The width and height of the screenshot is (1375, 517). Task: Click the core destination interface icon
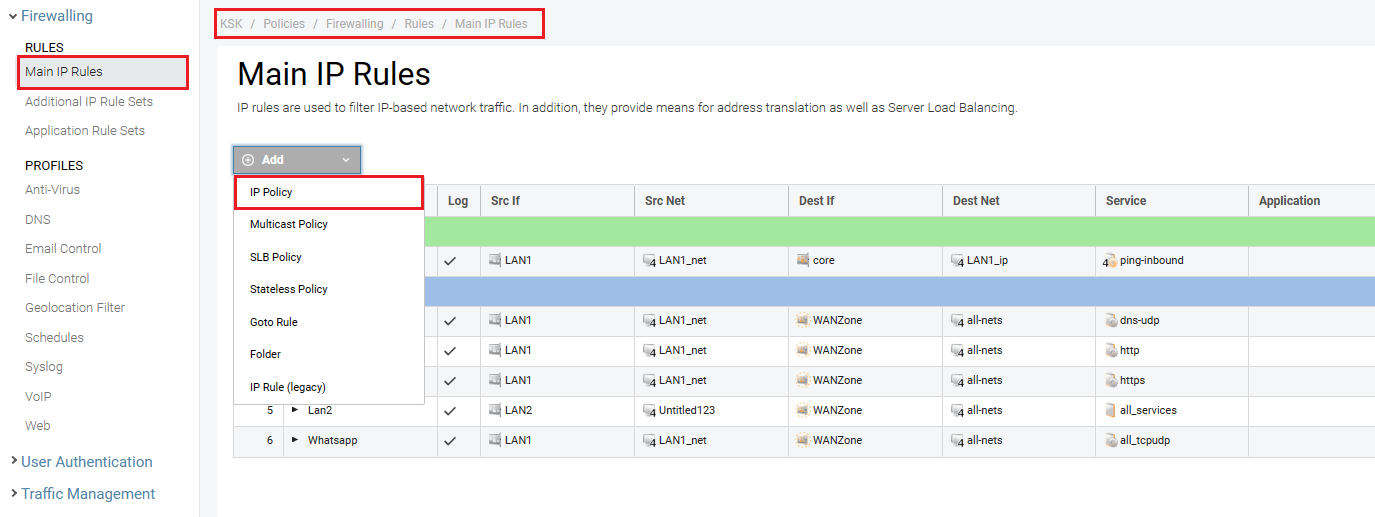pos(803,261)
